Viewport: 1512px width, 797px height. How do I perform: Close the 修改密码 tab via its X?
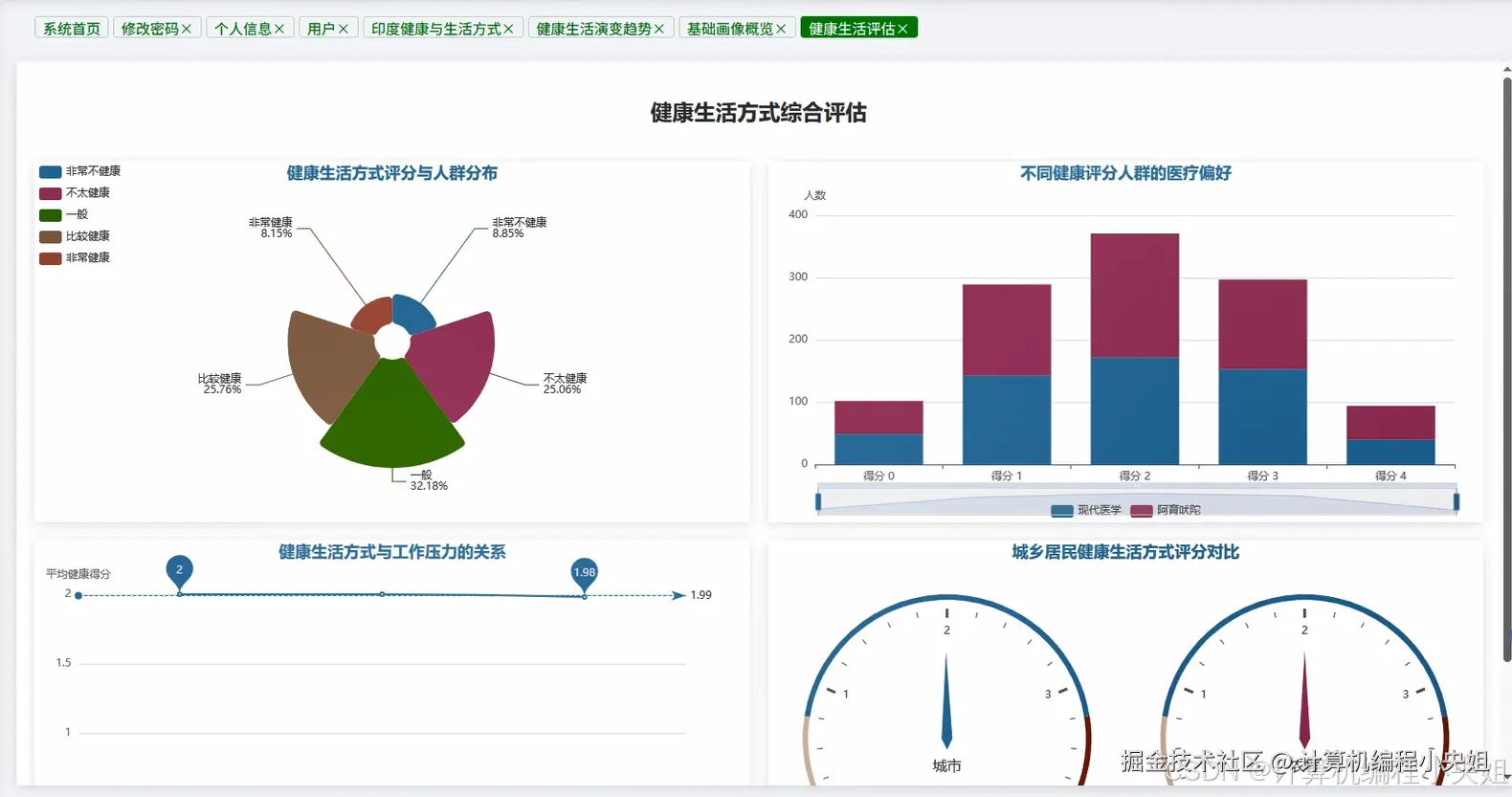click(187, 29)
